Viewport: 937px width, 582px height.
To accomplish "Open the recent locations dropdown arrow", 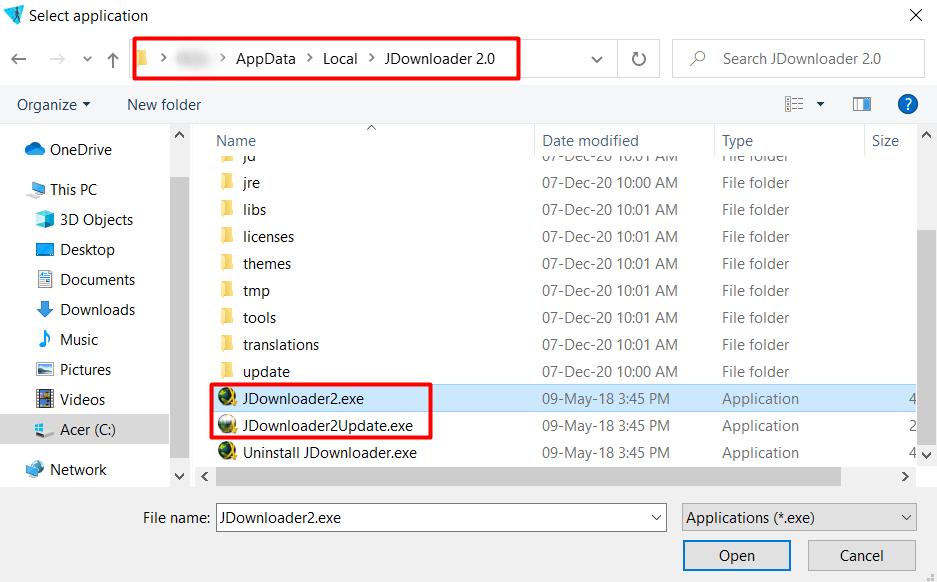I will tap(87, 59).
